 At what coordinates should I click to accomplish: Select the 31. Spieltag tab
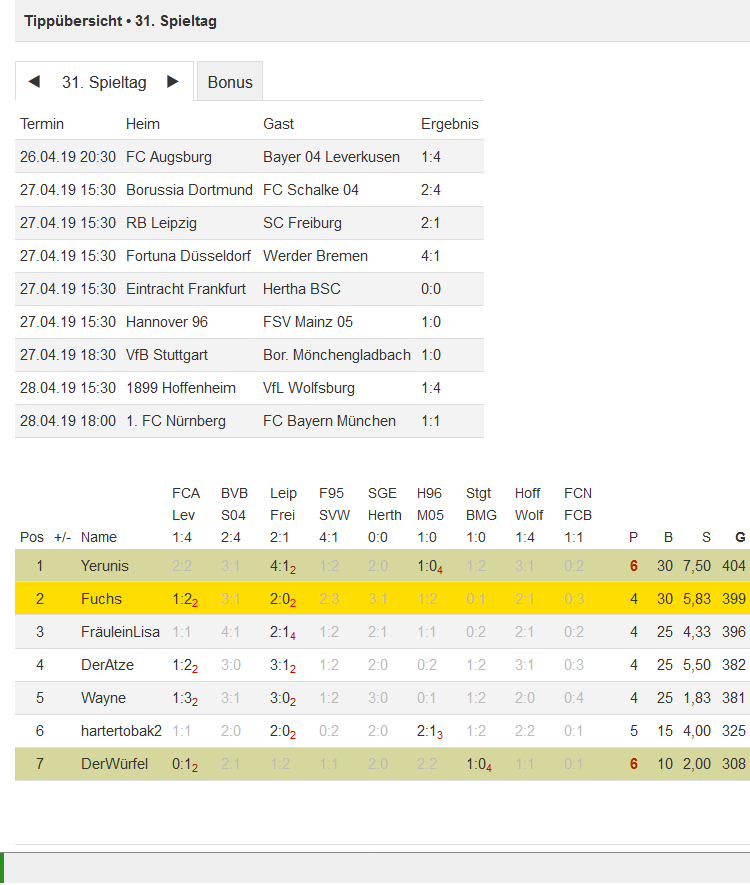[x=104, y=82]
